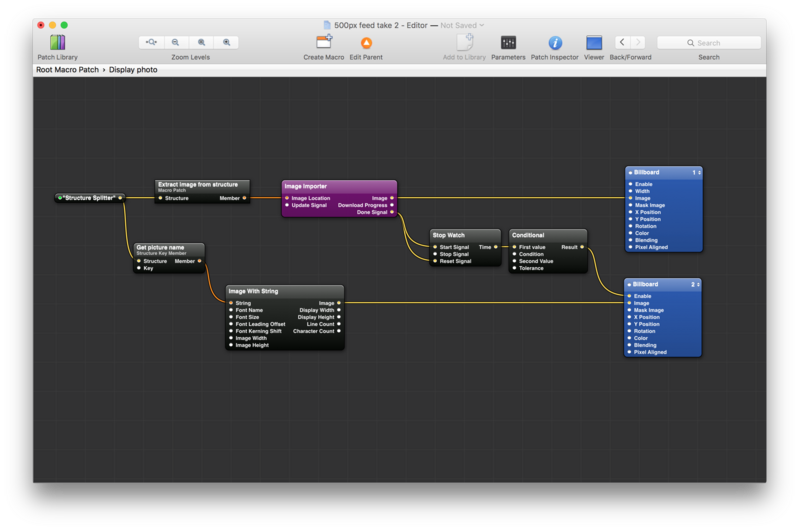Click into the Search field
The height and width of the screenshot is (530, 799).
tap(709, 43)
